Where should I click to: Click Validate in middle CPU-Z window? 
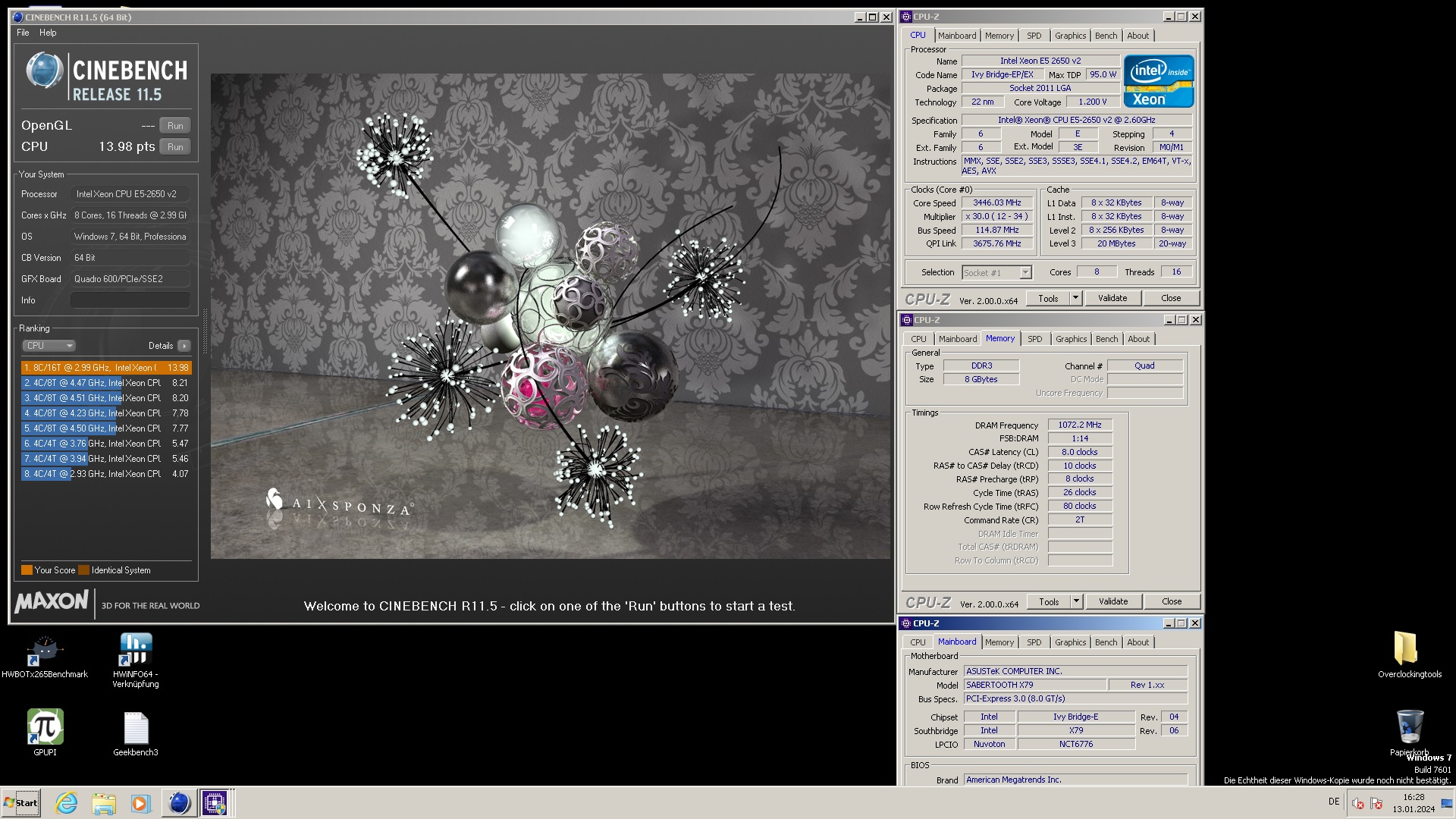(1113, 602)
